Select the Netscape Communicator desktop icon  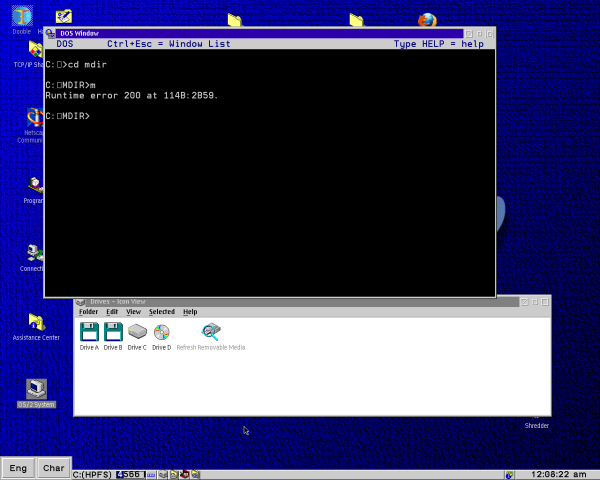(x=35, y=118)
